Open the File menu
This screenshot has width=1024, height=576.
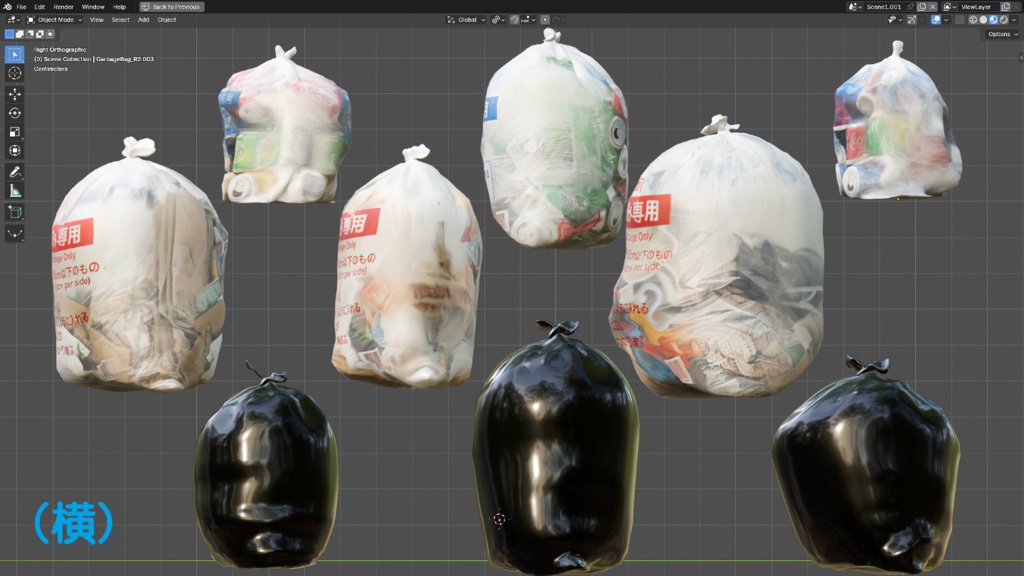tap(21, 7)
